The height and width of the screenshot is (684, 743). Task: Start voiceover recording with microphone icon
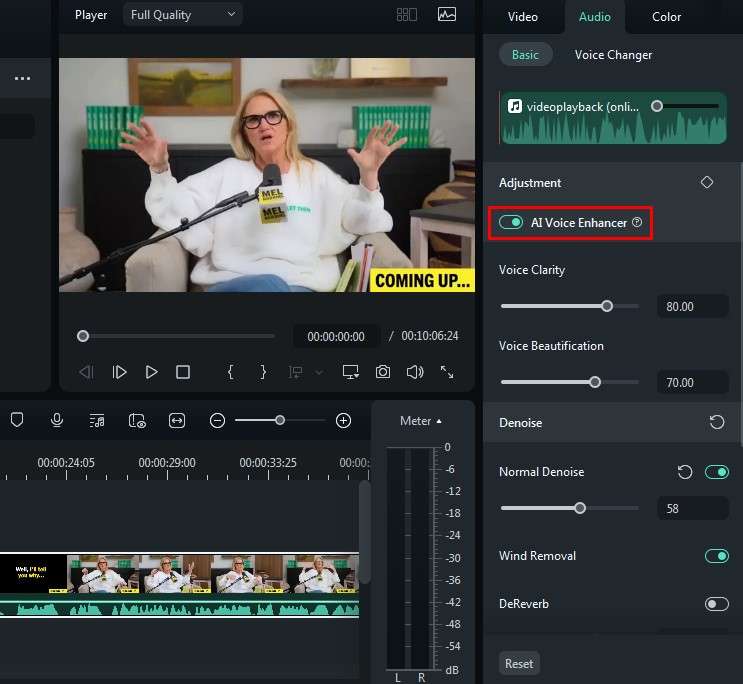(57, 420)
